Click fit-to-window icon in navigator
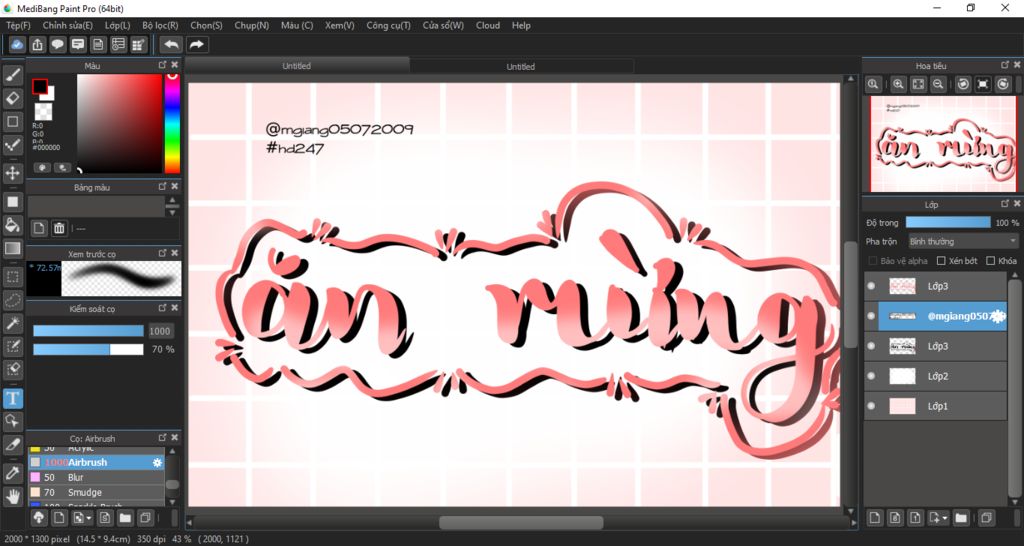Screen dimensions: 1024x546 tap(918, 84)
